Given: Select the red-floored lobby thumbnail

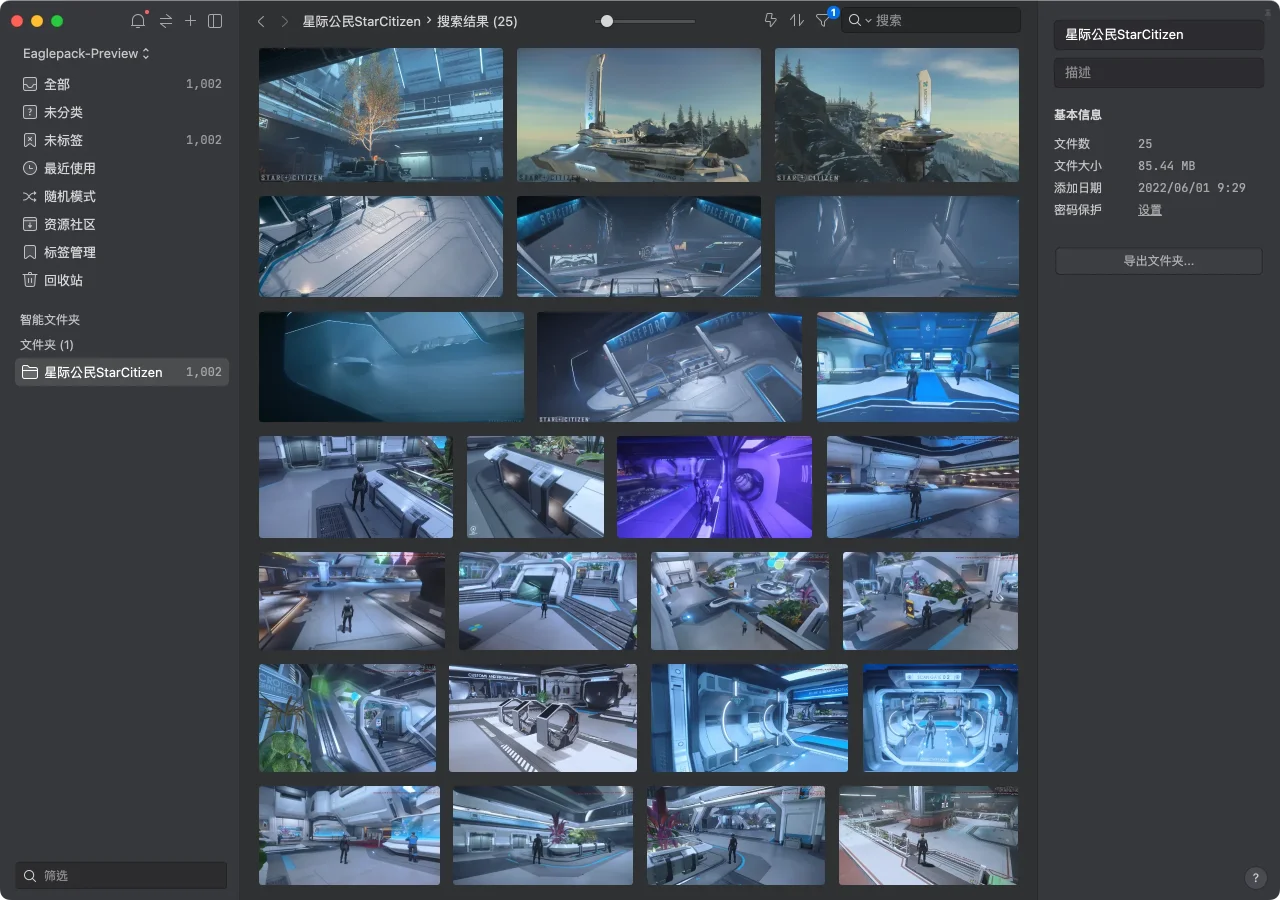Looking at the screenshot, I should (x=929, y=835).
